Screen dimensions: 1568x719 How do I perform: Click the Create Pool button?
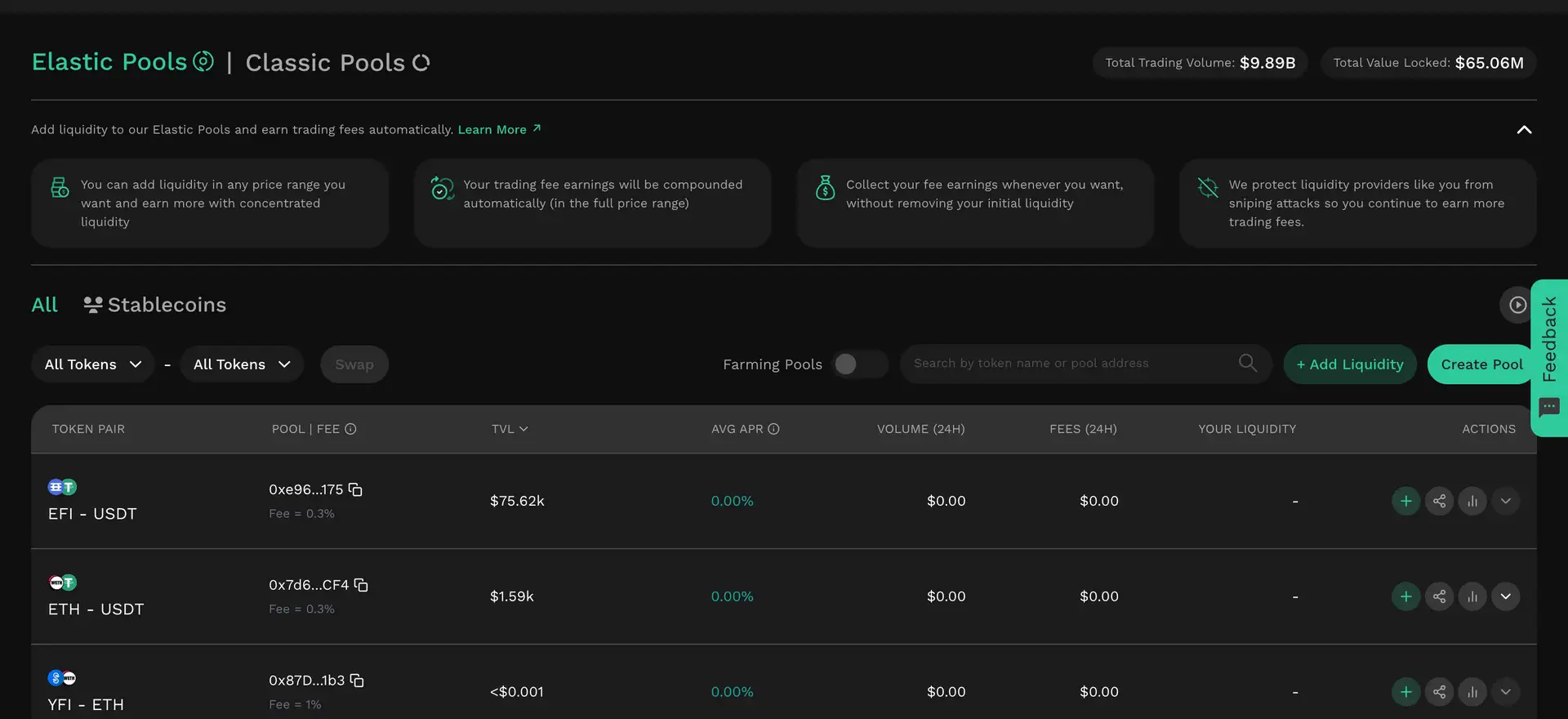pos(1481,364)
